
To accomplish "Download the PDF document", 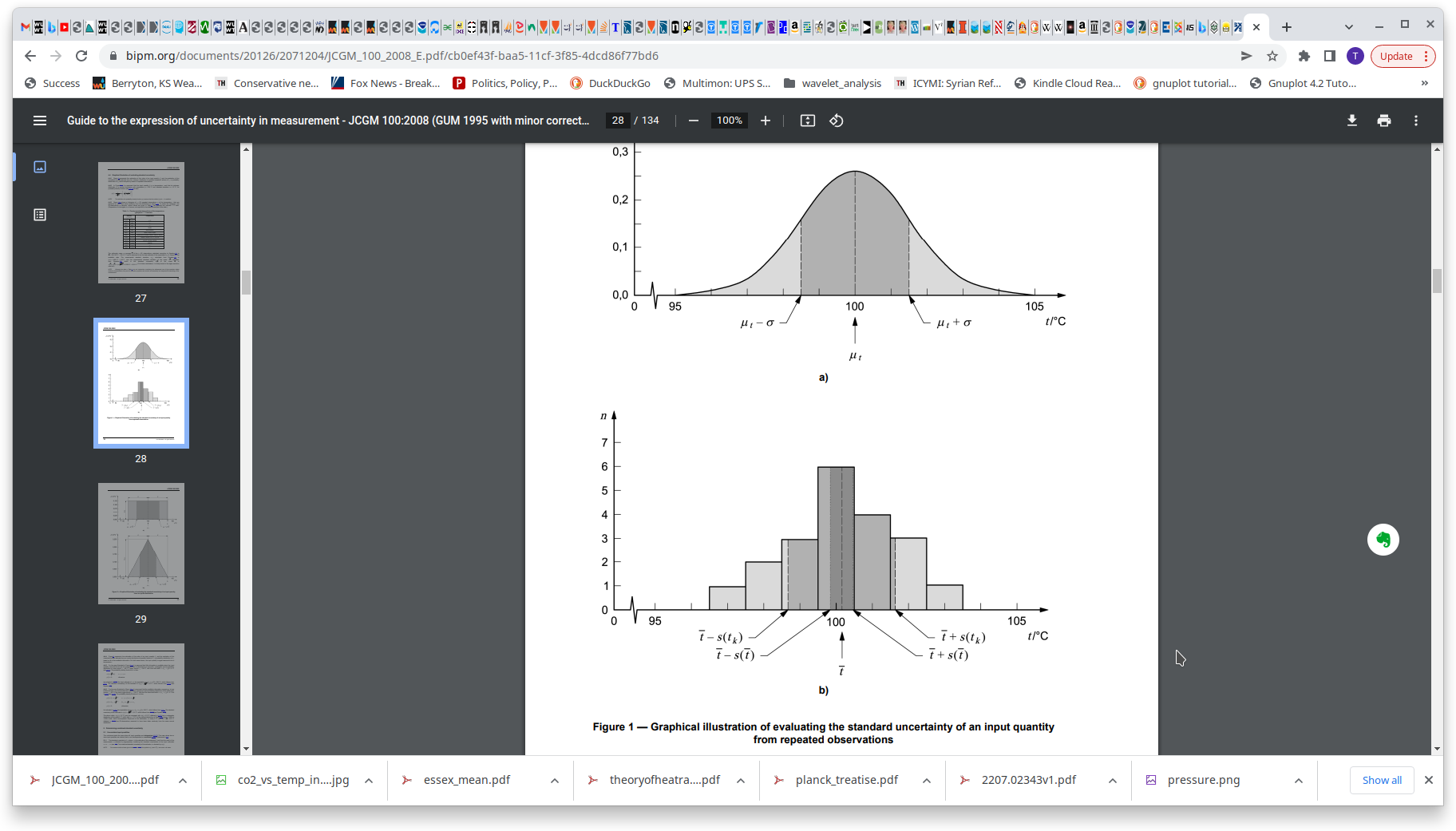I will coord(1352,121).
